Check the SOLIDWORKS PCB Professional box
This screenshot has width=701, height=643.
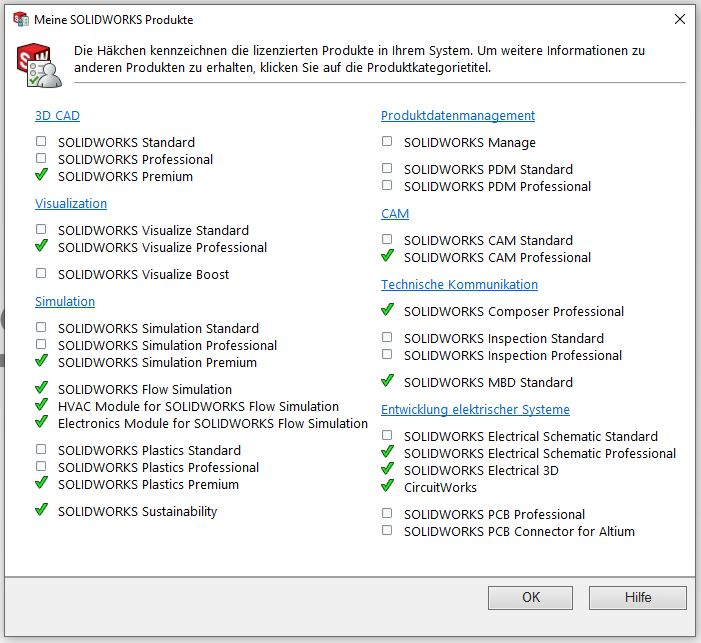pyautogui.click(x=387, y=513)
